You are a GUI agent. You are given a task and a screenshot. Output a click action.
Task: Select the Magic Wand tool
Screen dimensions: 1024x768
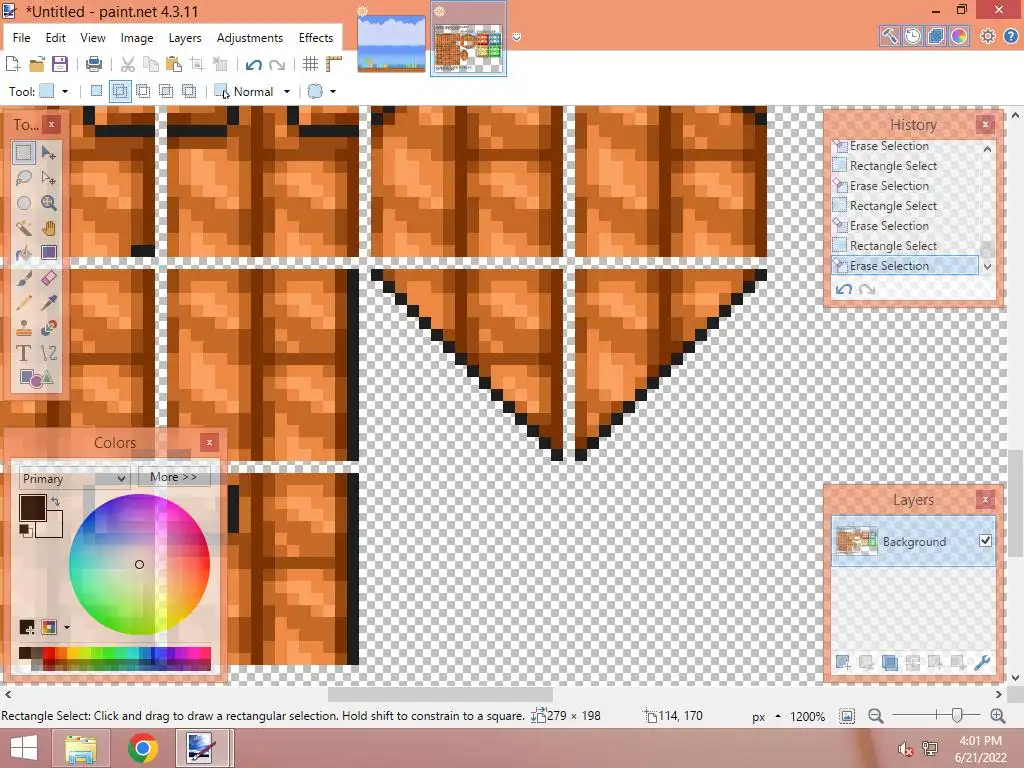point(24,228)
